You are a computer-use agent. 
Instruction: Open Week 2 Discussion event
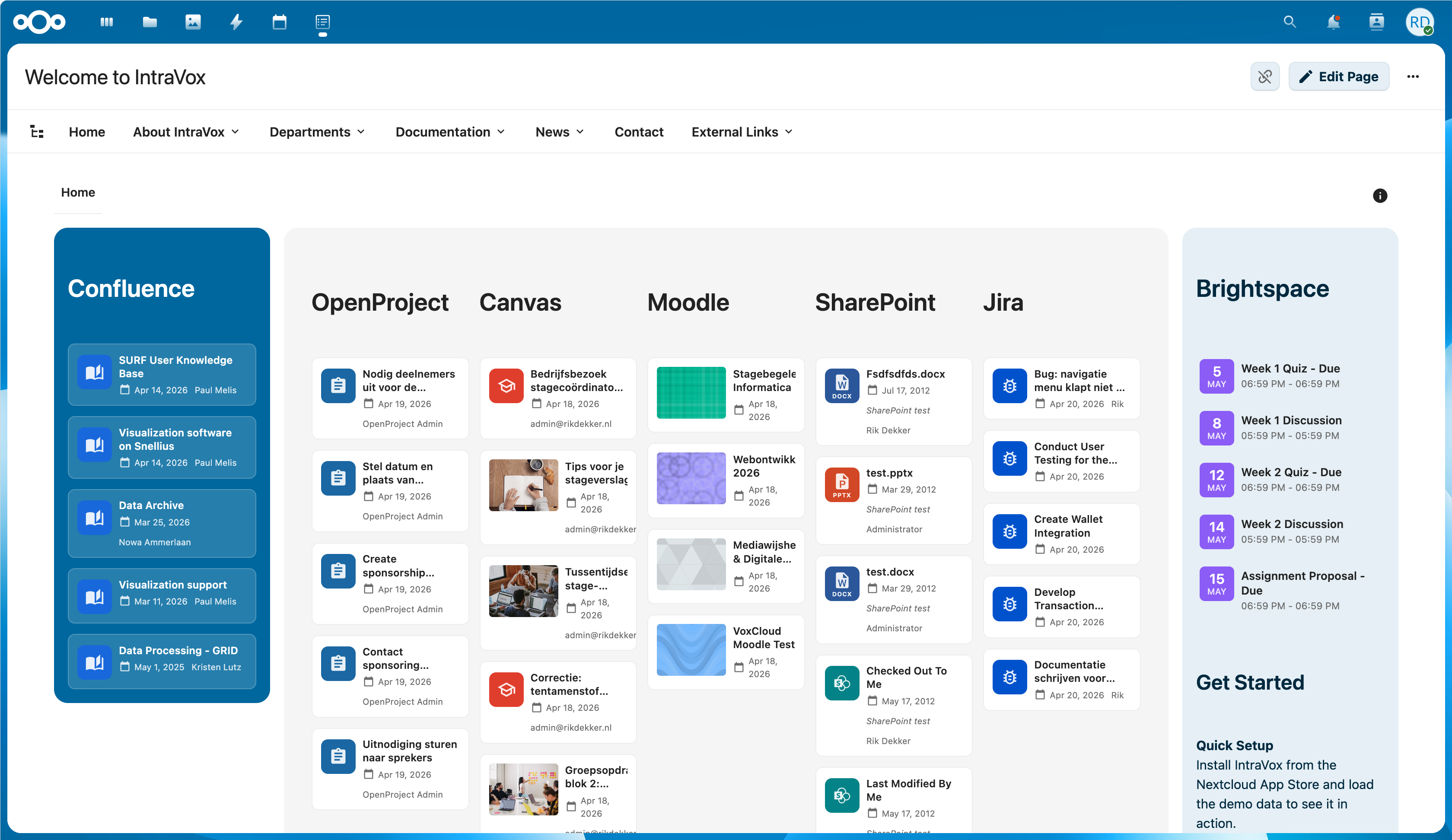point(1291,531)
